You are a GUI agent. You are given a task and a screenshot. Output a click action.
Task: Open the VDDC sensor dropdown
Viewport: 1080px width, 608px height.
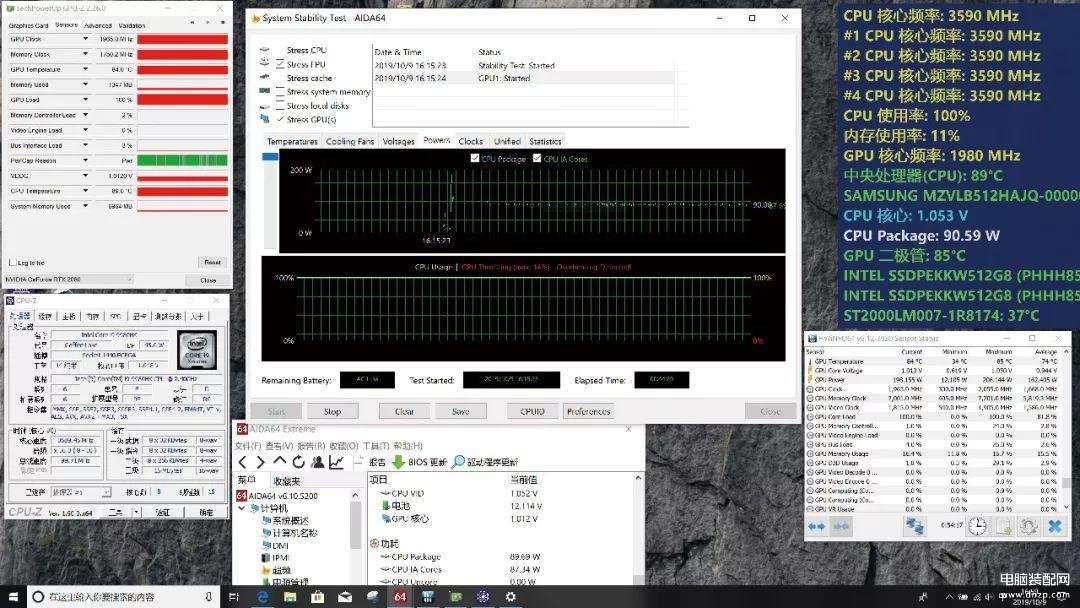85,175
